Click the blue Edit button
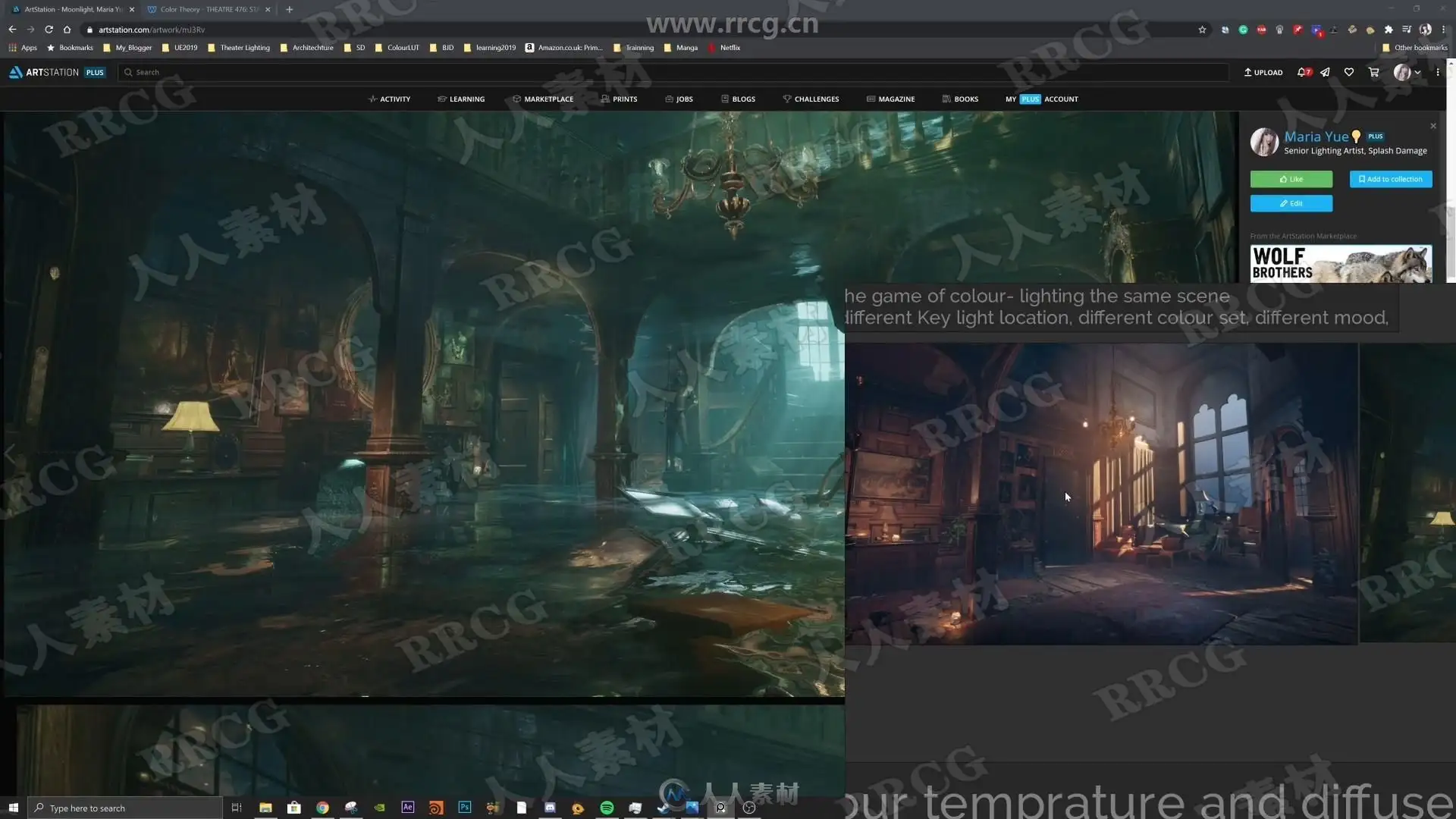 click(x=1291, y=203)
